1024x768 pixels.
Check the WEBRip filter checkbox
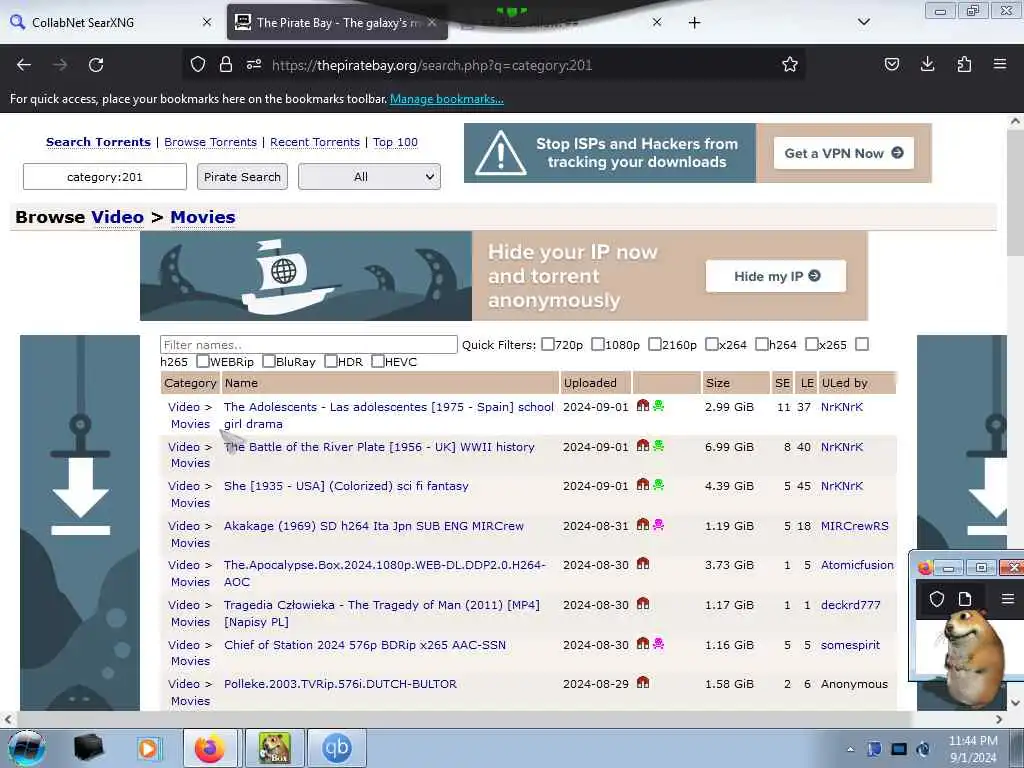[202, 361]
